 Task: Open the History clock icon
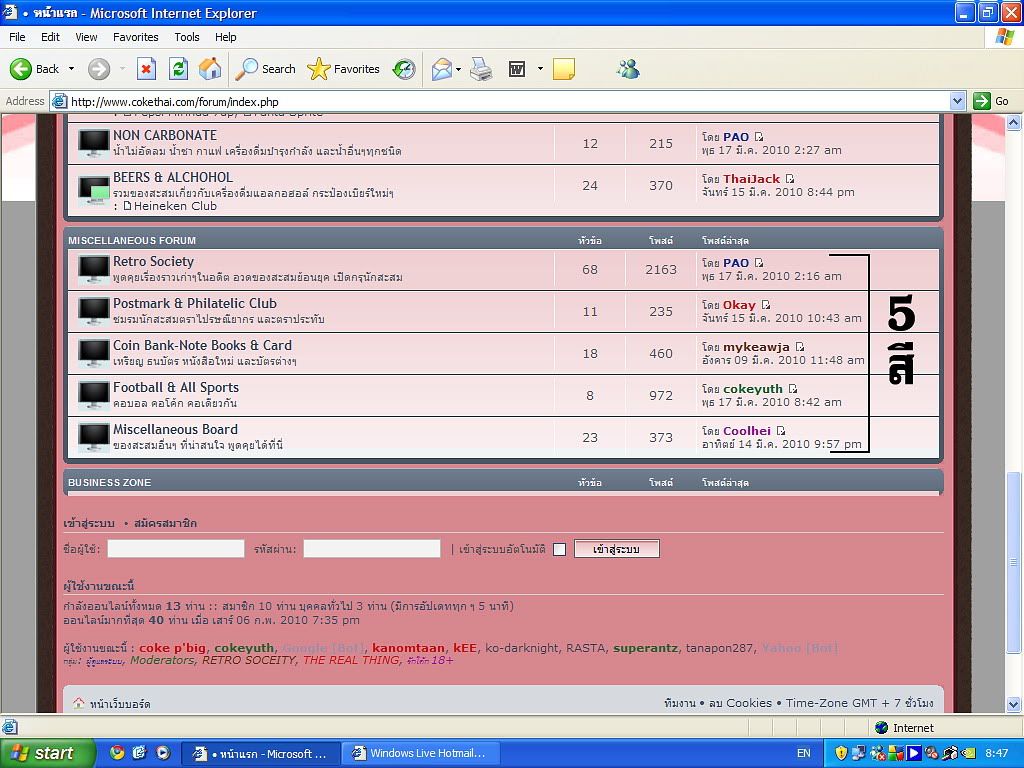(404, 69)
